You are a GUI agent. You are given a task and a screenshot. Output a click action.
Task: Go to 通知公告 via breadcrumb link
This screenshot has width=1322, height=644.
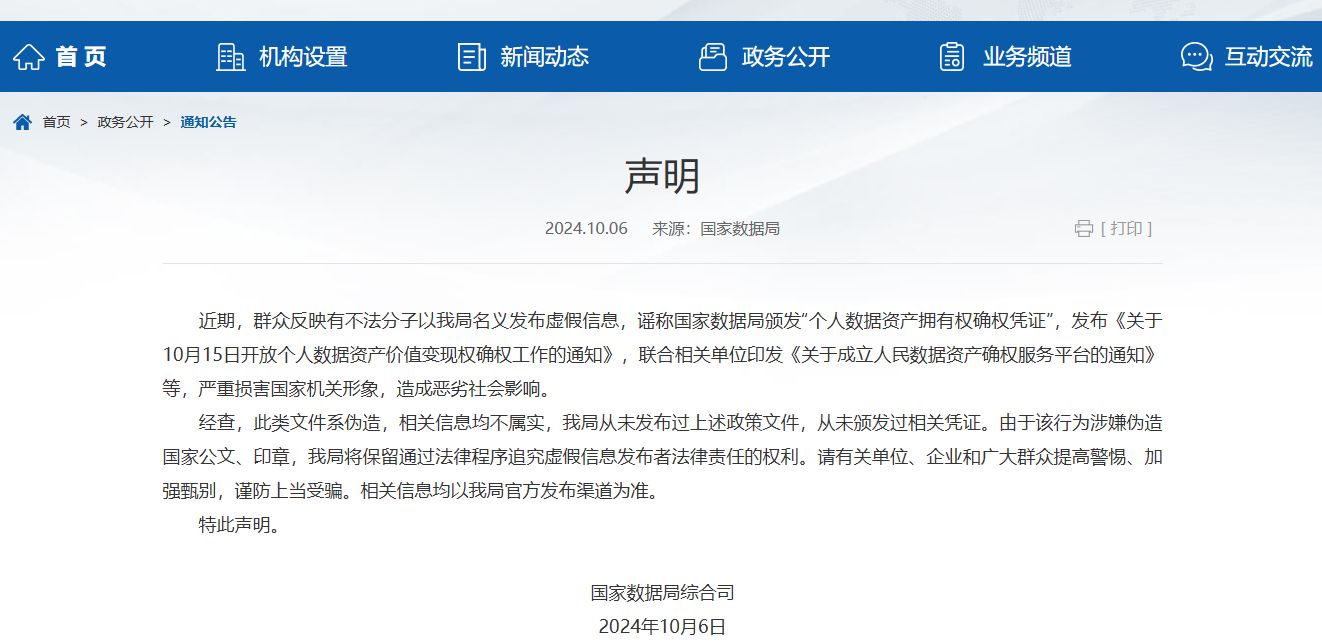[x=208, y=122]
